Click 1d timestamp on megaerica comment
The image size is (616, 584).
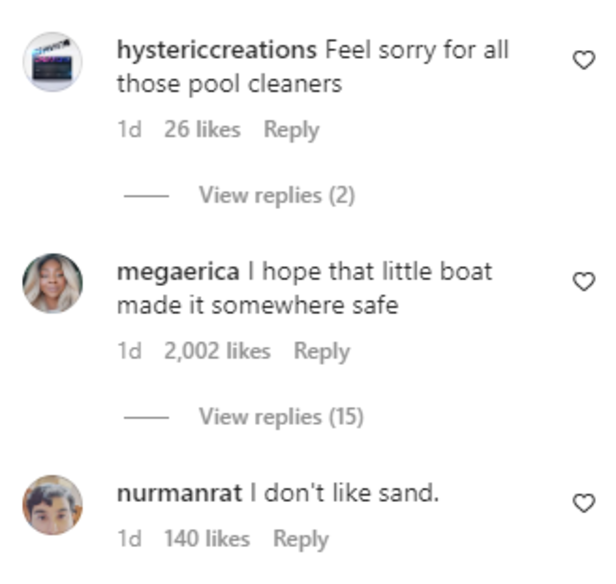[x=129, y=351]
